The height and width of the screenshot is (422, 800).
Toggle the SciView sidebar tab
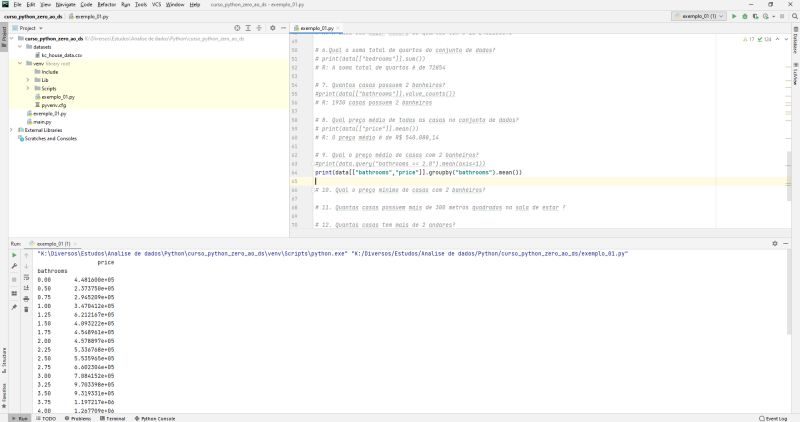coord(795,74)
